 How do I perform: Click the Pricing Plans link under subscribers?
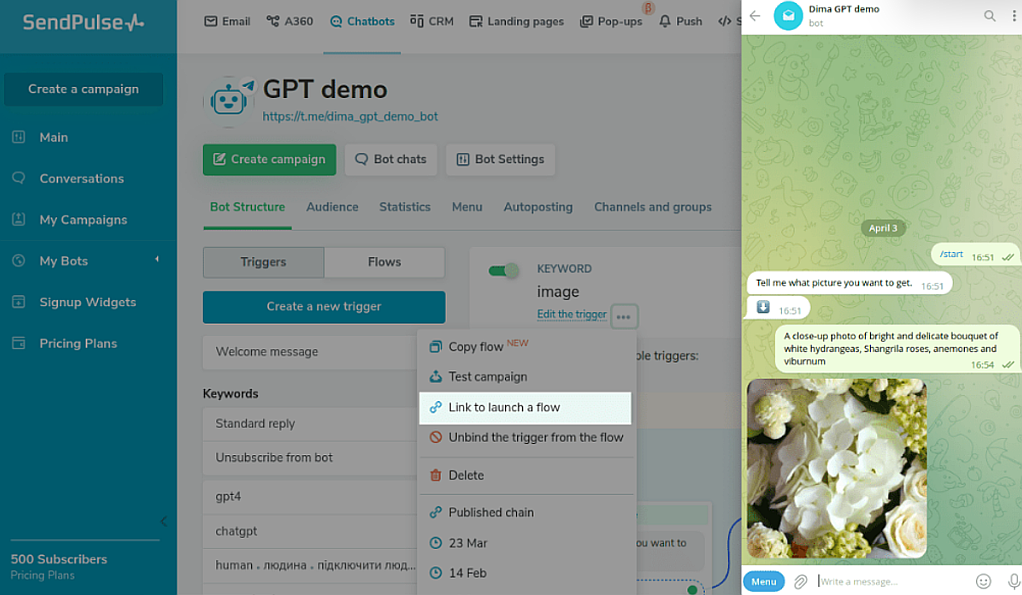point(42,575)
